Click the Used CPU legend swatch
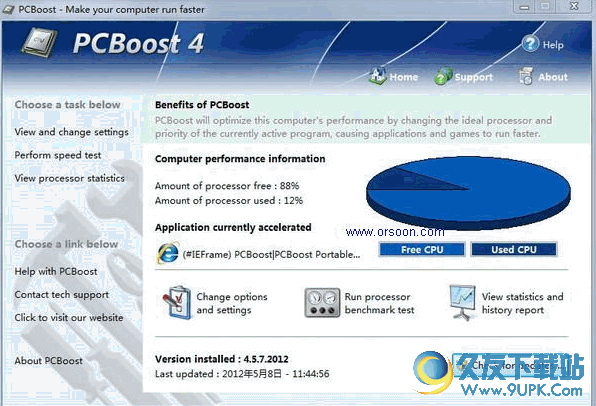 pyautogui.click(x=514, y=249)
